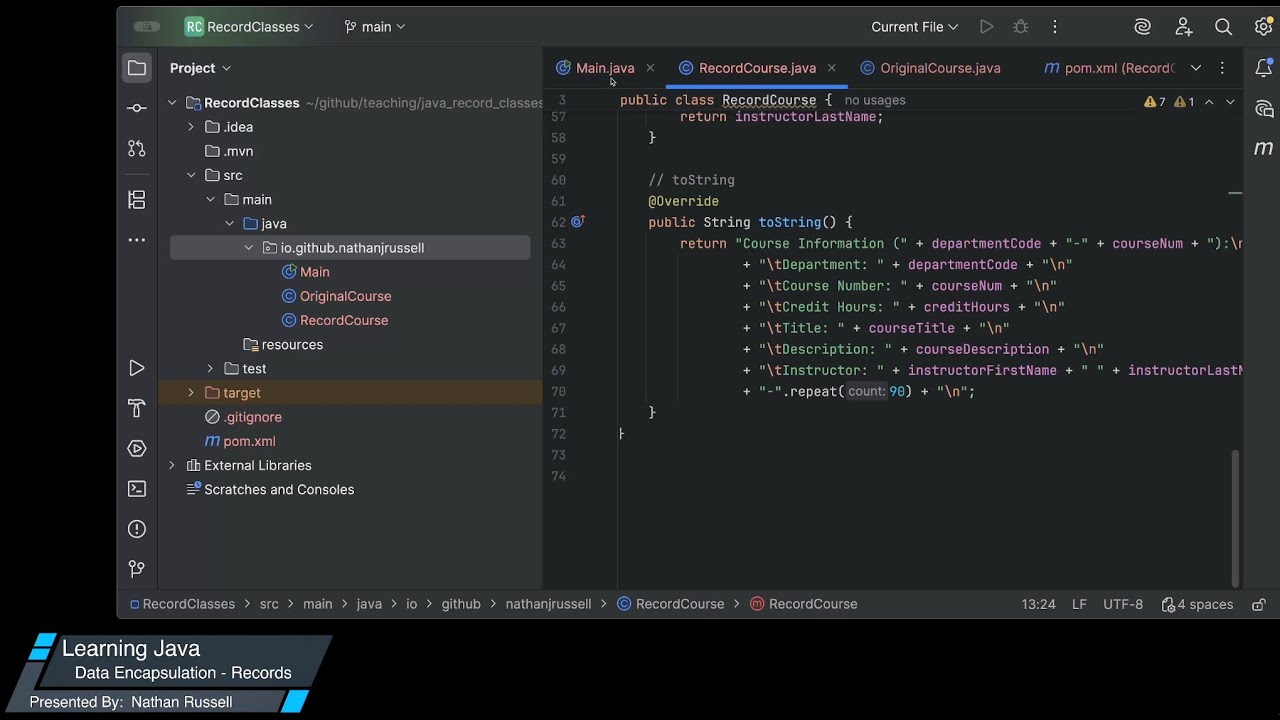Jump to next highlighted problem arrow
This screenshot has width=1280, height=720.
coord(1230,102)
